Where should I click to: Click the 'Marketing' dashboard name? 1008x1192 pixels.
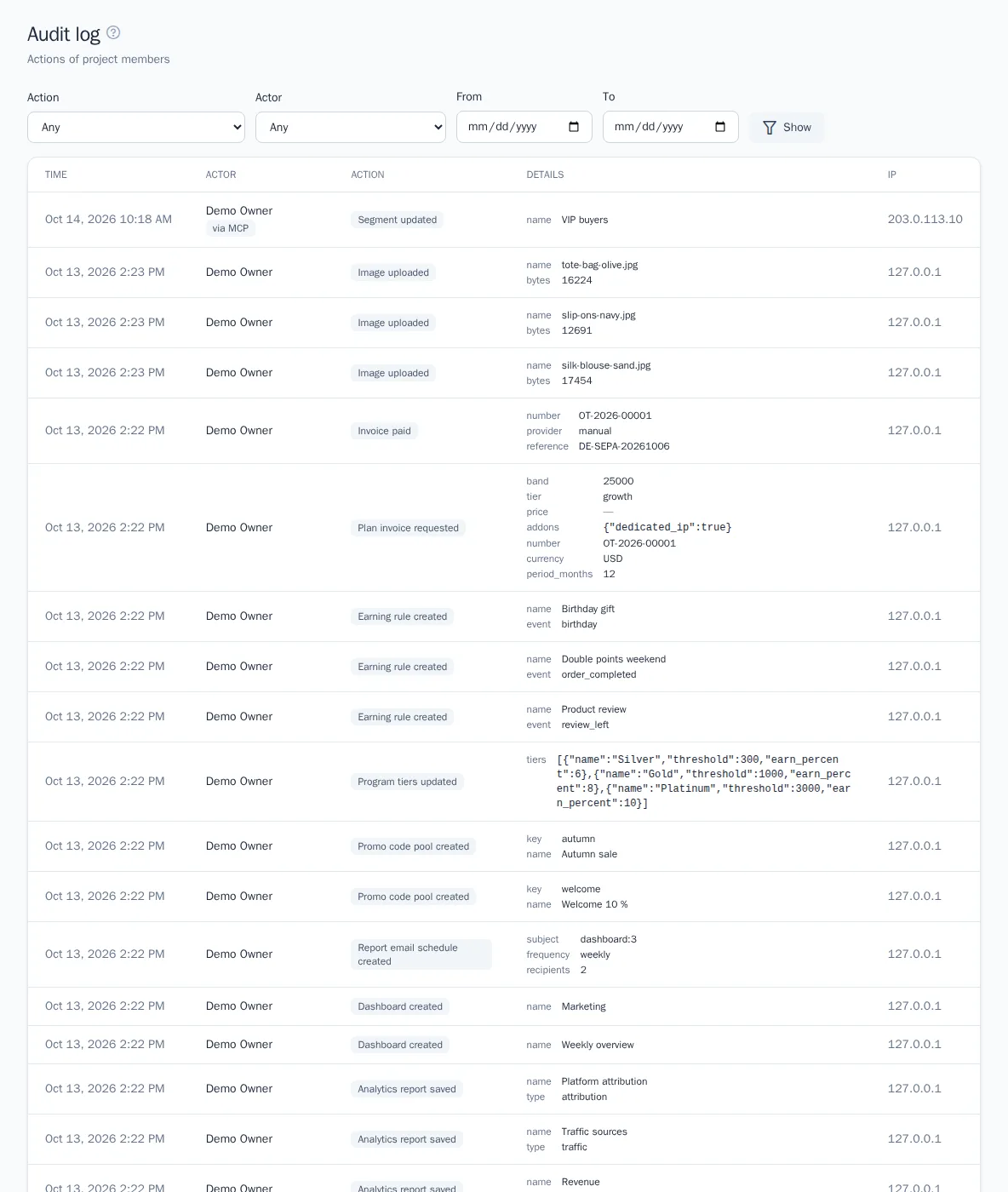[x=584, y=1006]
